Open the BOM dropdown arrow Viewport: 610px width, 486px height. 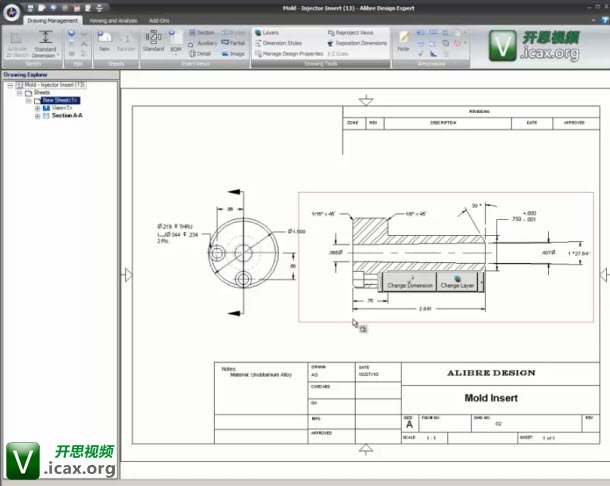[176, 55]
